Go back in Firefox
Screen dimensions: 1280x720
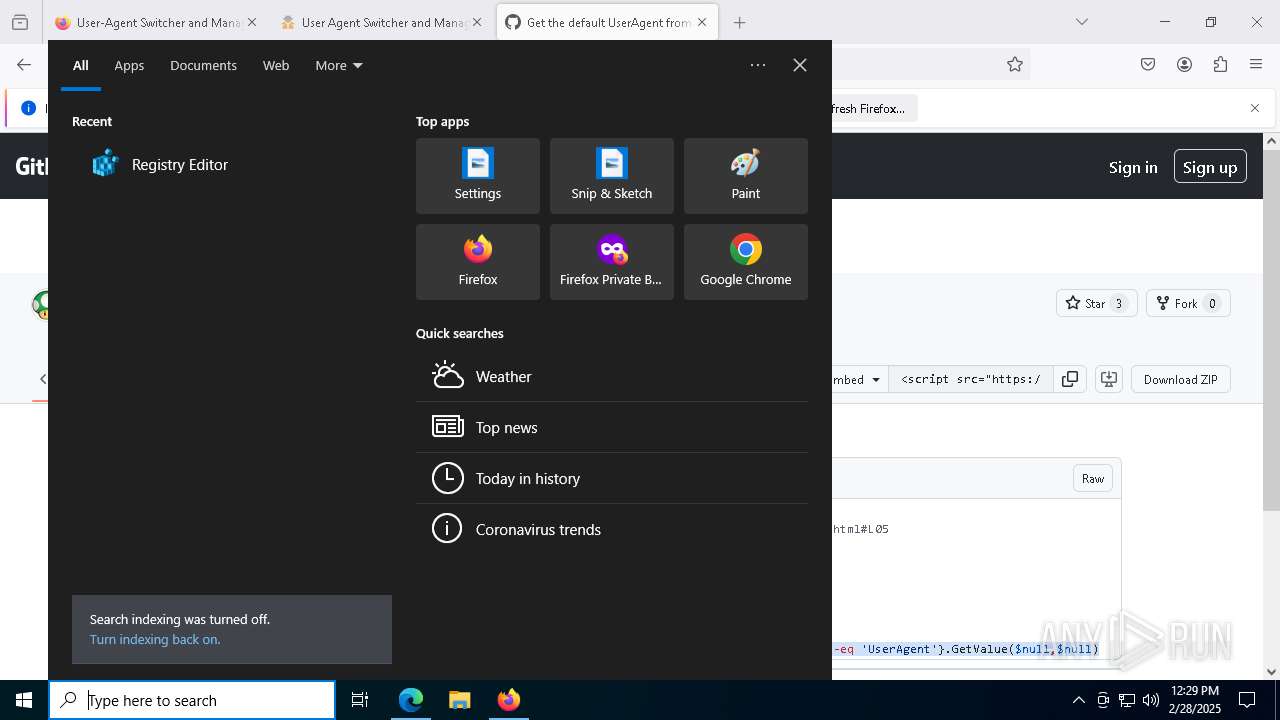click(24, 65)
